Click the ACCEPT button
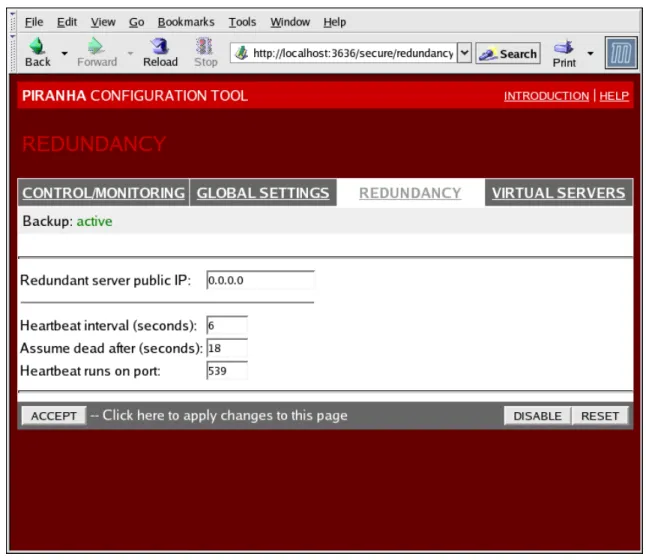 pyautogui.click(x=54, y=416)
